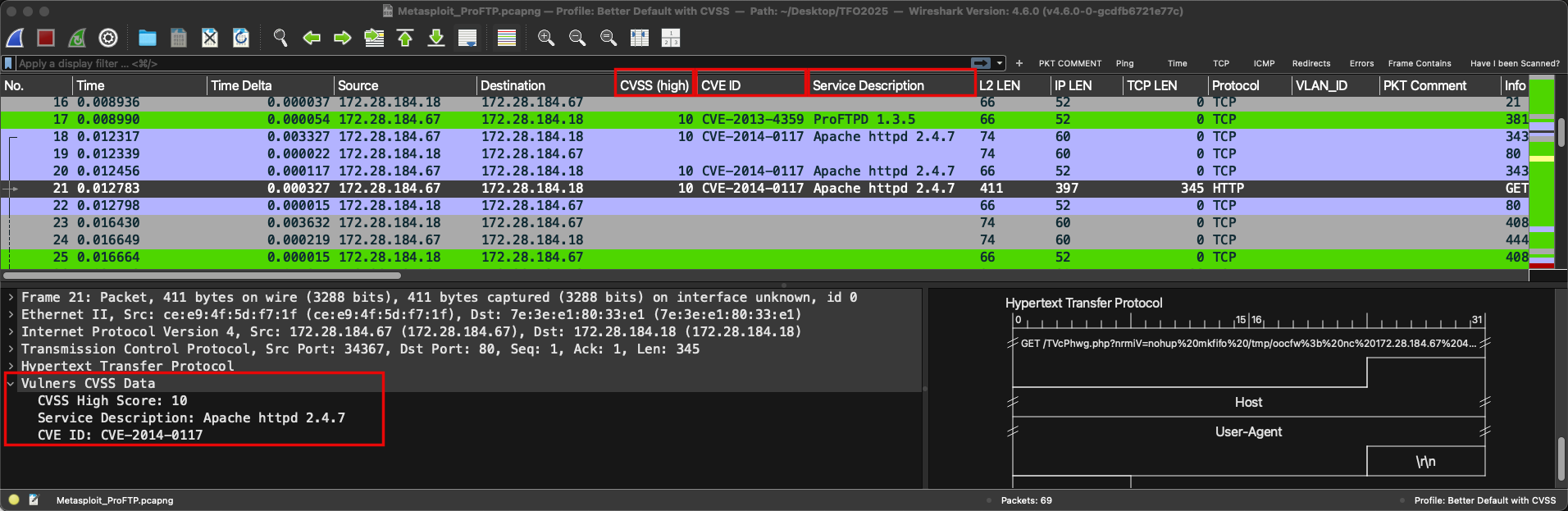This screenshot has height=511, width=1568.
Task: Sort by the CVSS (high) column
Action: coord(654,85)
